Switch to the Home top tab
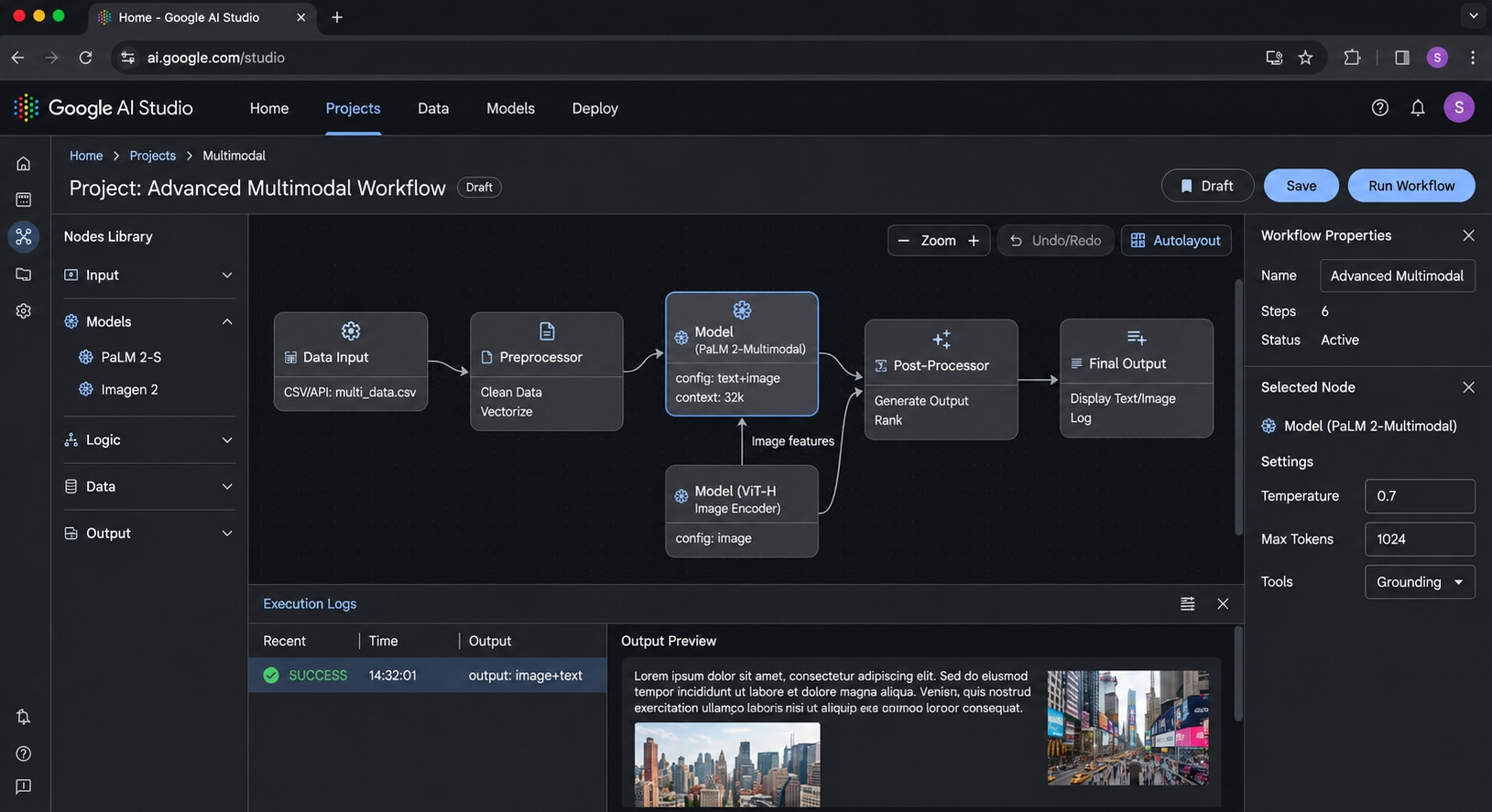This screenshot has height=812, width=1492. coord(269,108)
